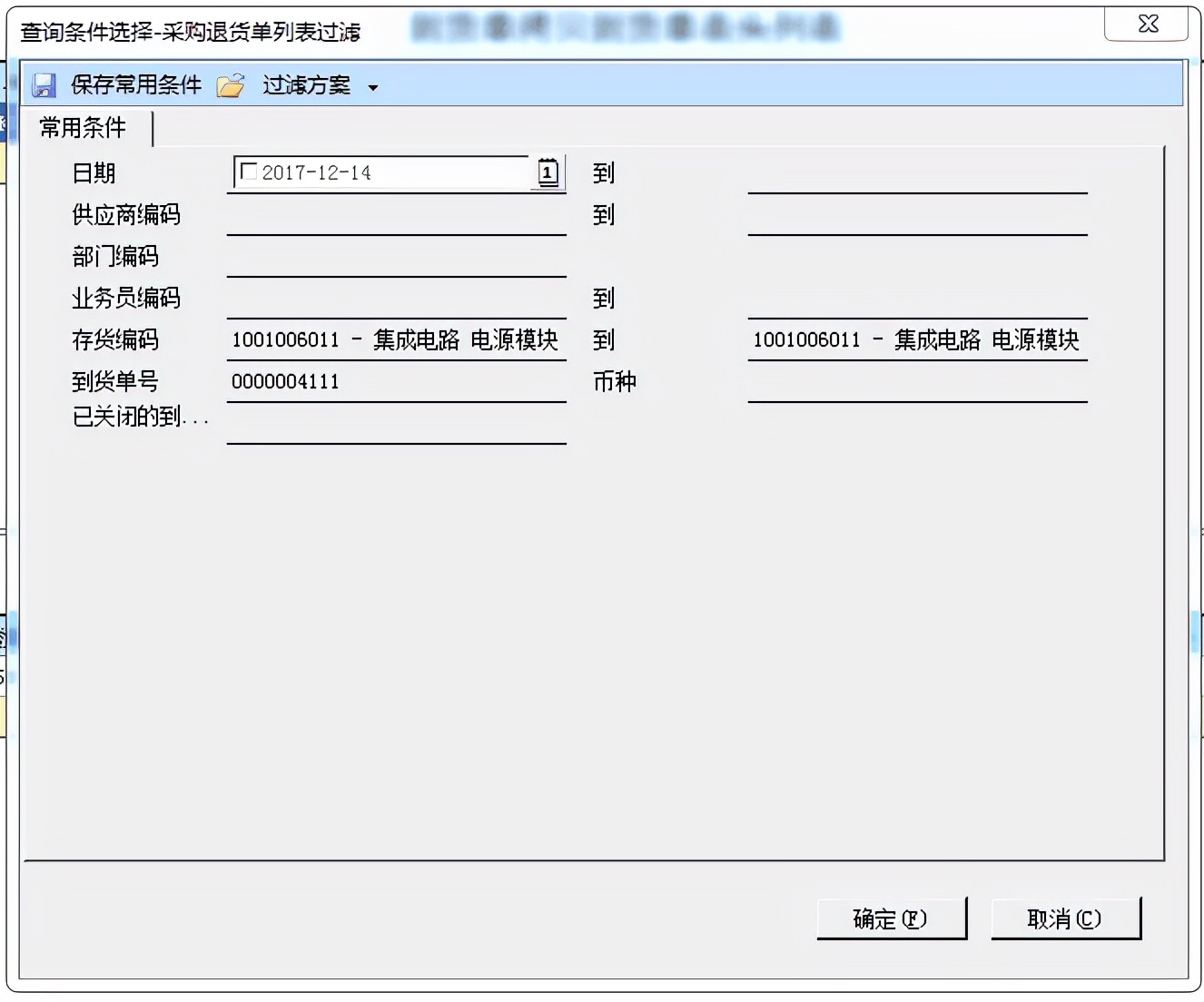The image size is (1204, 1002).
Task: Enable the 日期 start date checkbox
Action: (x=248, y=172)
